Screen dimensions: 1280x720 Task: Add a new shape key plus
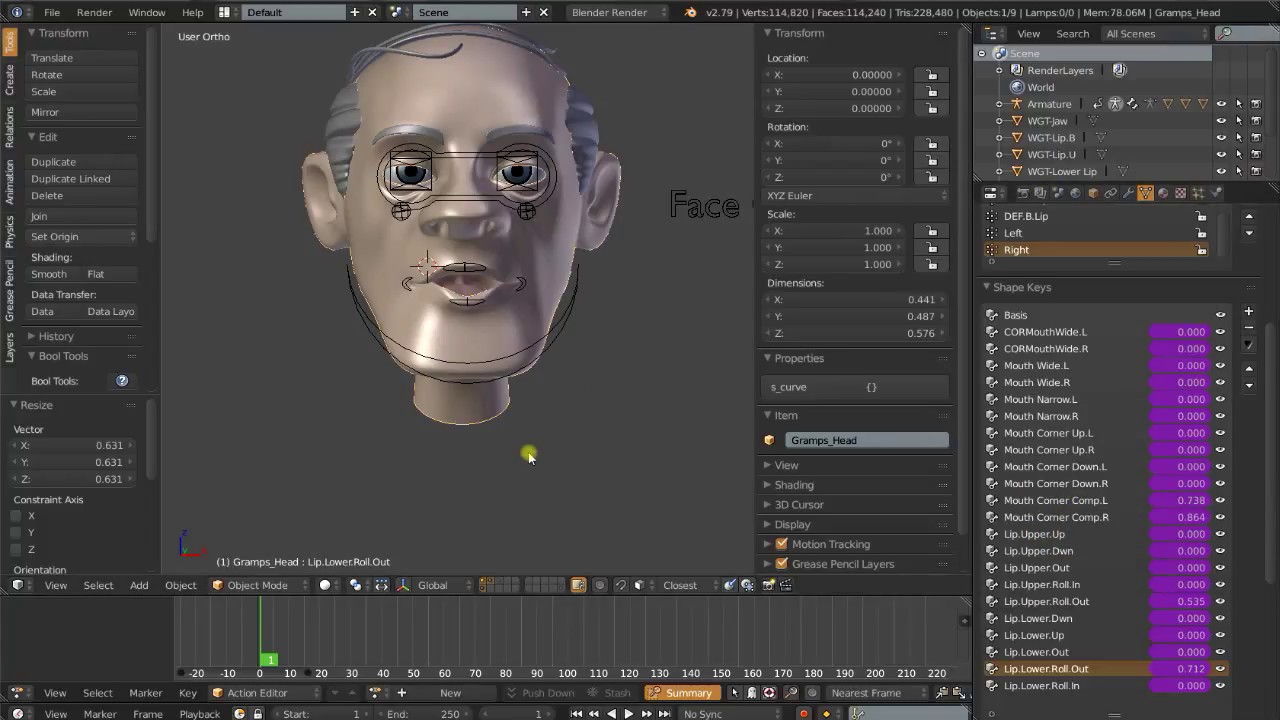point(1248,311)
